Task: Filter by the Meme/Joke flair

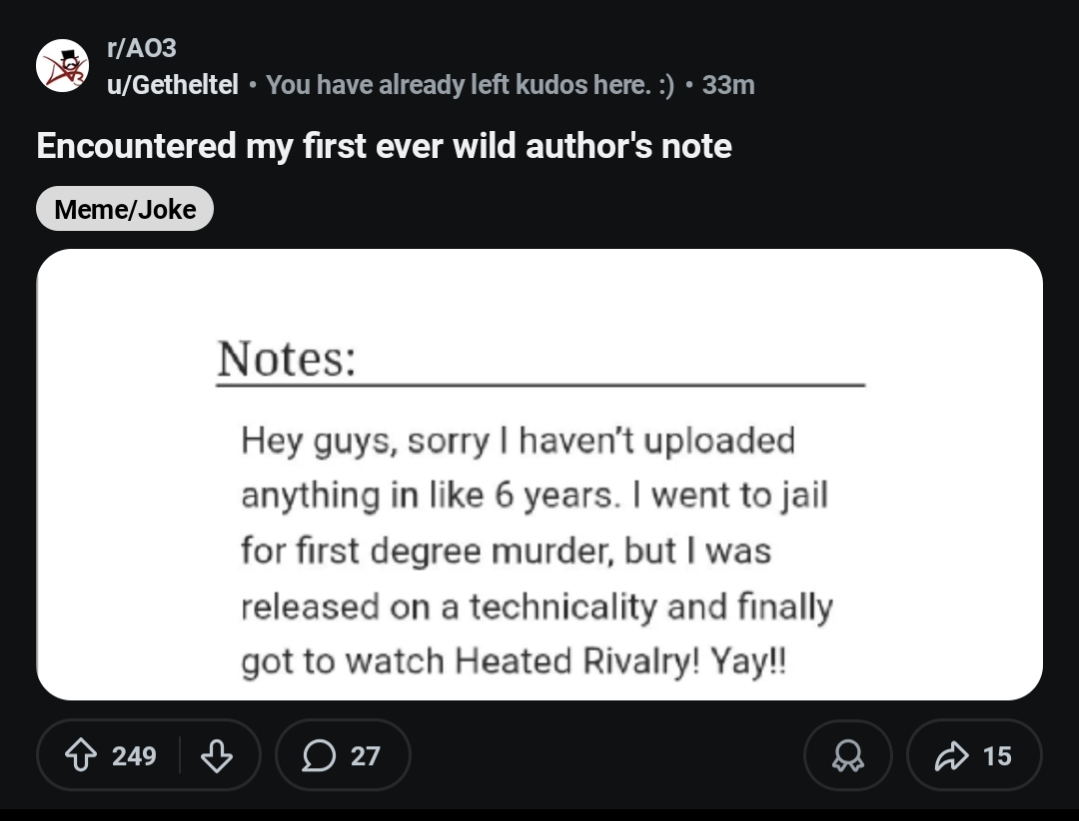Action: click(125, 209)
